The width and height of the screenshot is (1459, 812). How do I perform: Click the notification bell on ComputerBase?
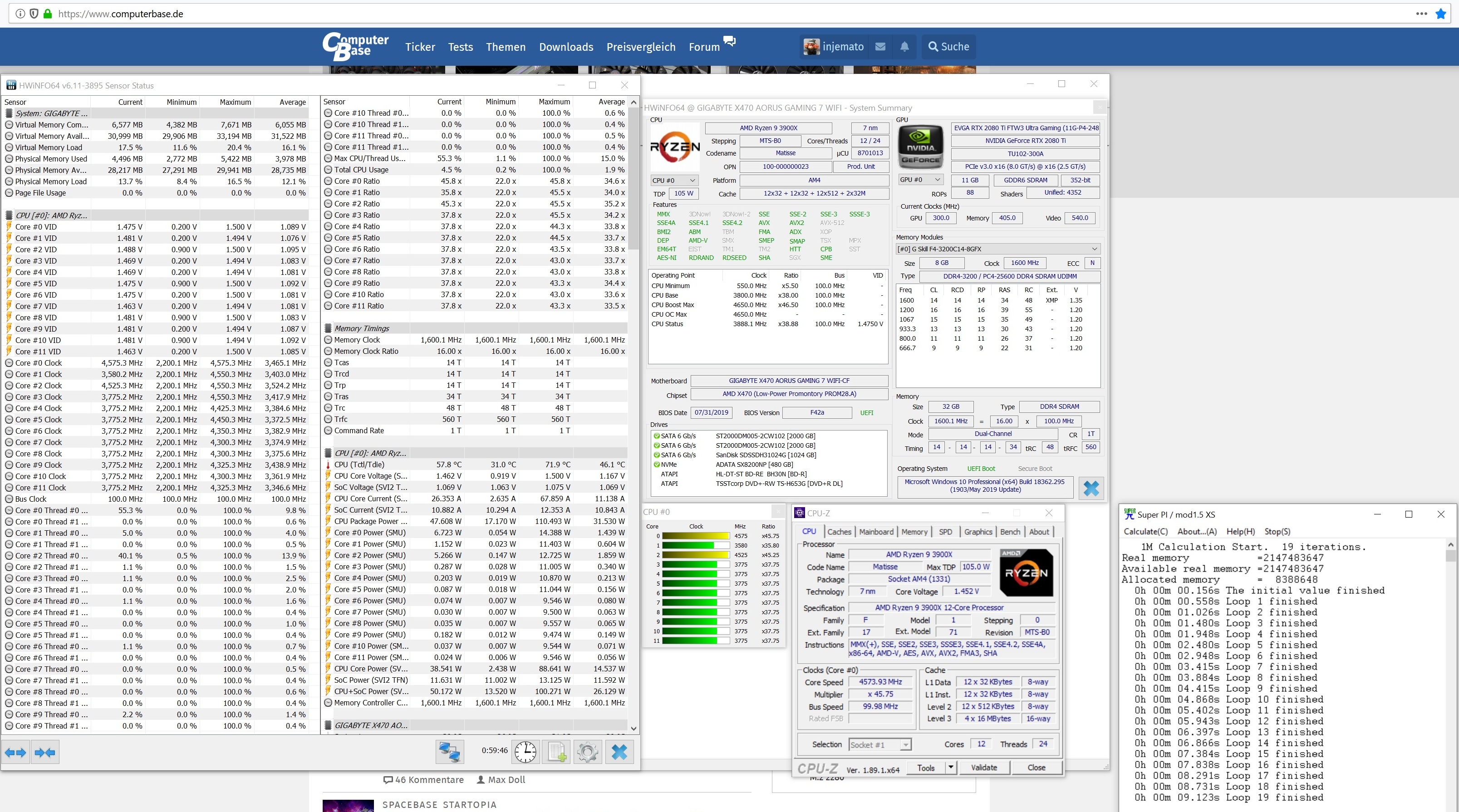tap(904, 46)
